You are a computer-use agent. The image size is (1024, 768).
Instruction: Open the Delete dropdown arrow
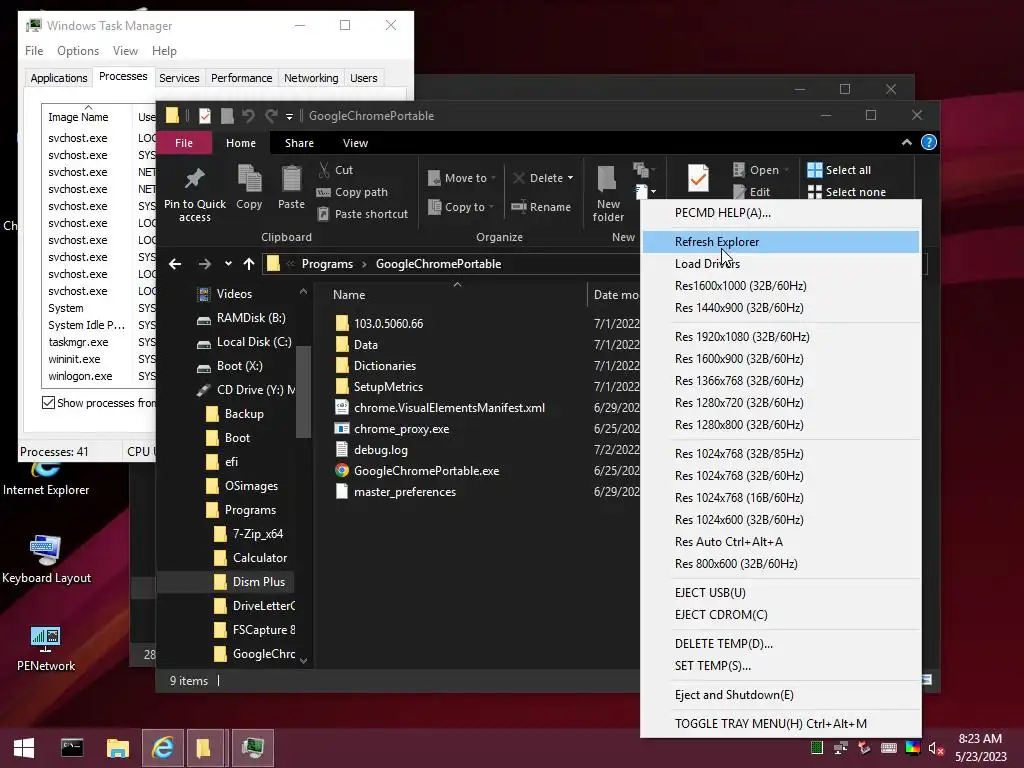(x=570, y=178)
